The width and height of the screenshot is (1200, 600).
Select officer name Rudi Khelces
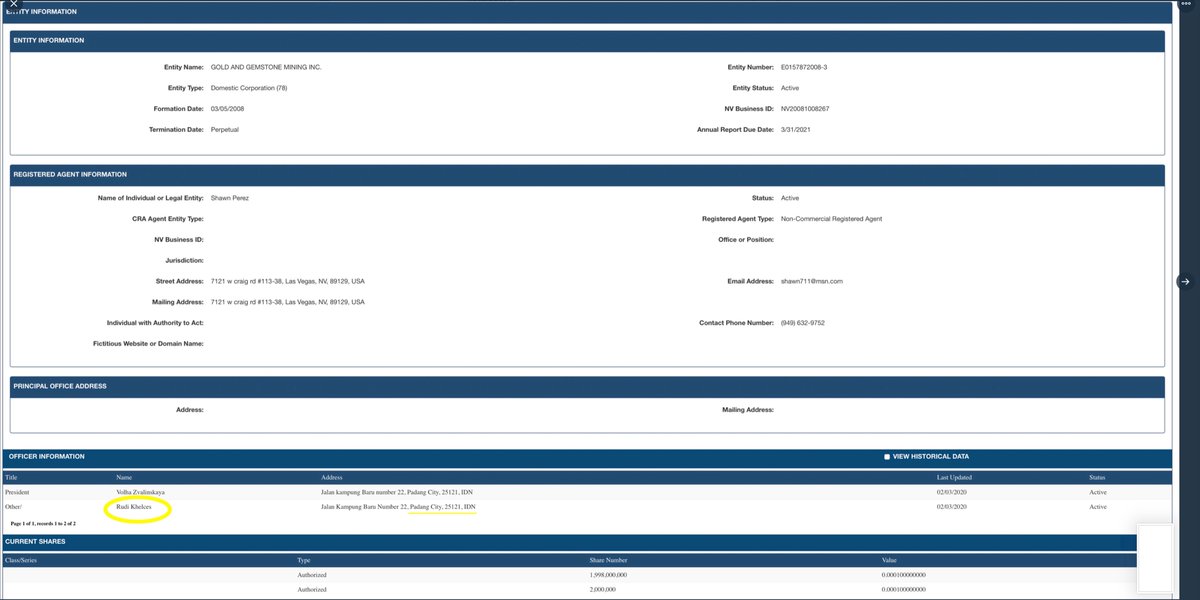tap(136, 507)
